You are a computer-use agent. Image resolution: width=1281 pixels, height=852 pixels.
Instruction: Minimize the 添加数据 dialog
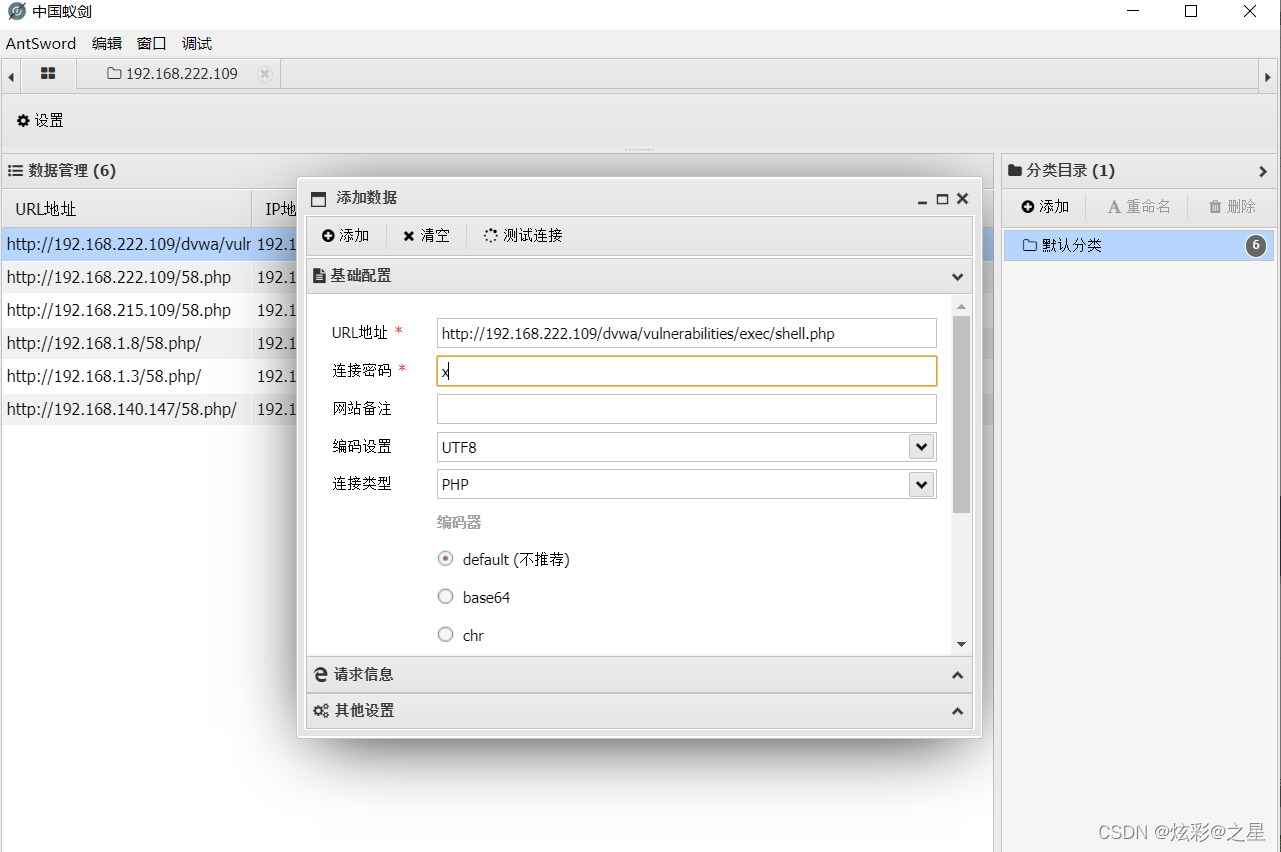pos(922,200)
